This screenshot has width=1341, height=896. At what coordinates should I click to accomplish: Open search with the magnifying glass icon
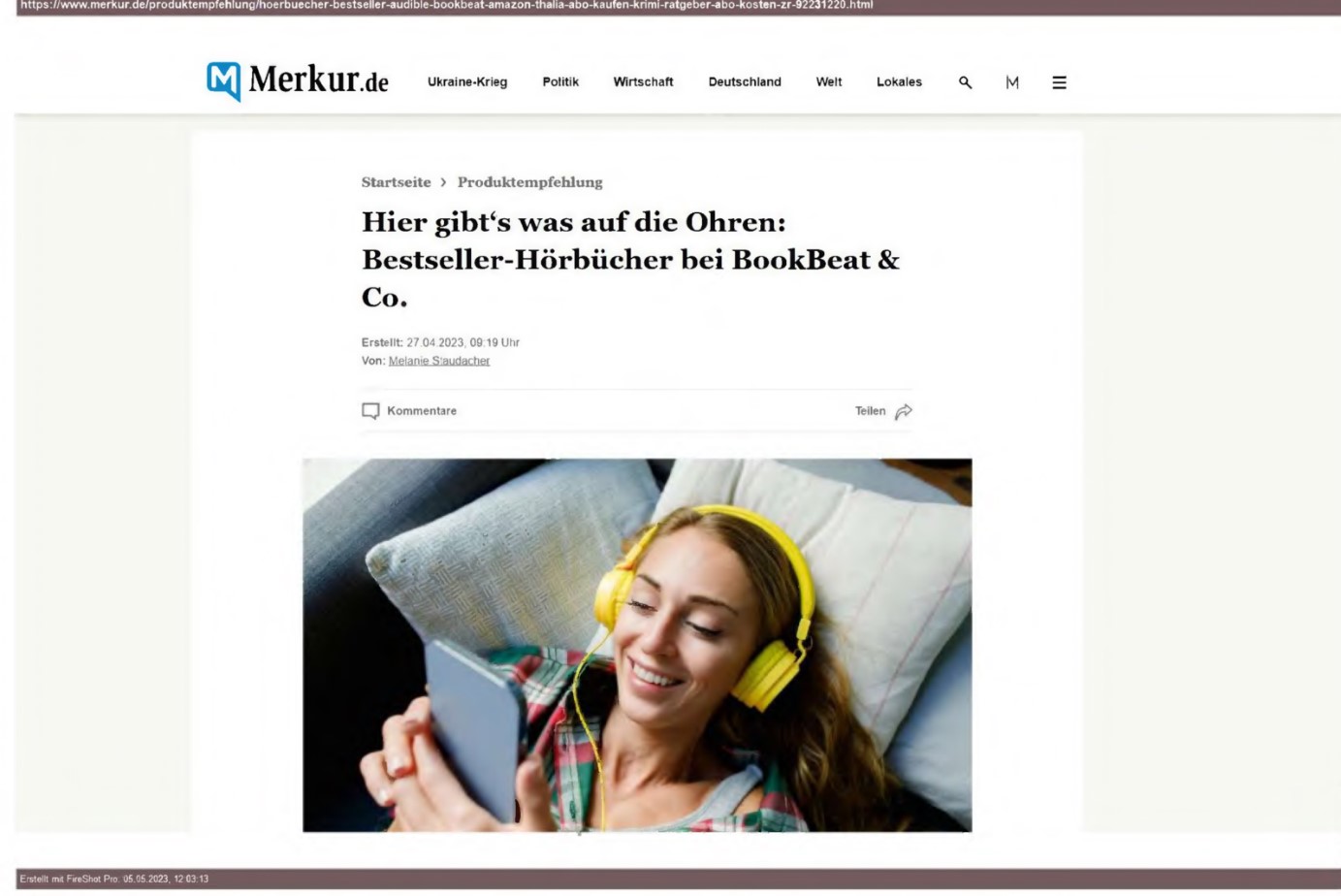tap(965, 82)
